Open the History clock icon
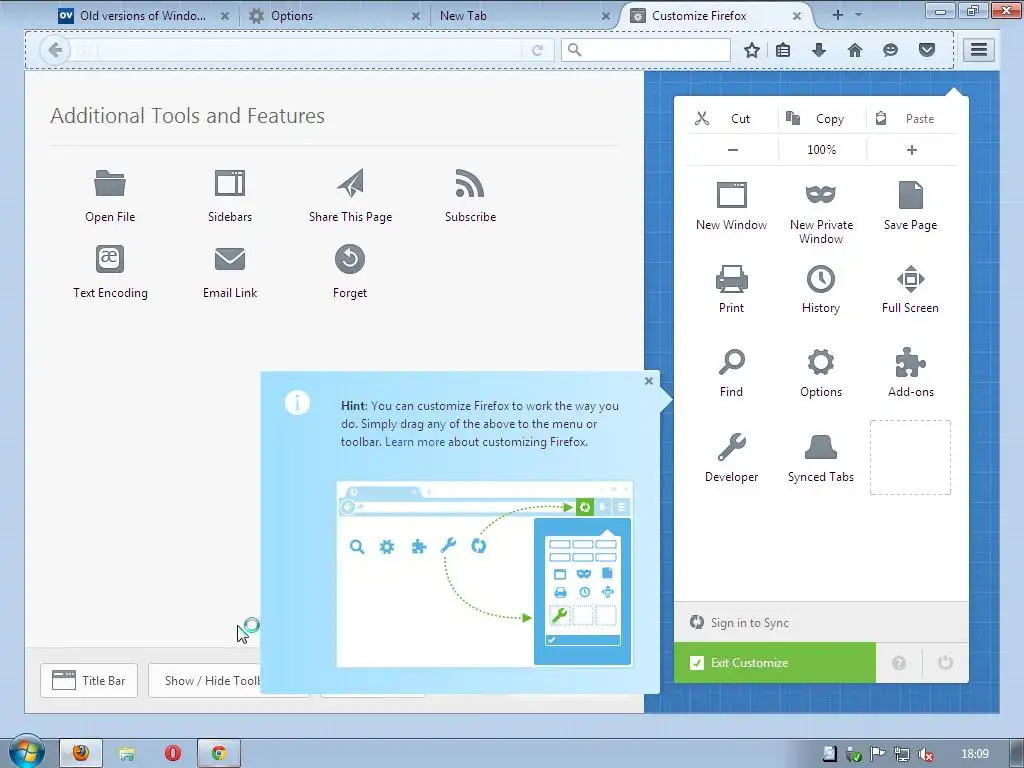Viewport: 1024px width, 768px height. [821, 279]
